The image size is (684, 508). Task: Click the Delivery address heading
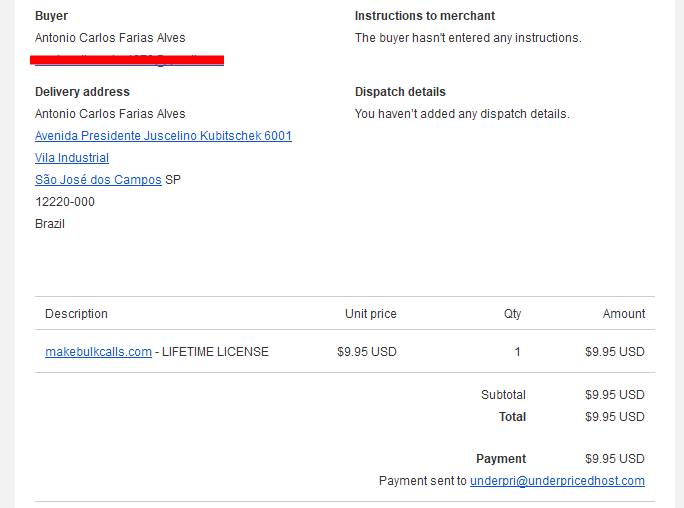(x=82, y=92)
